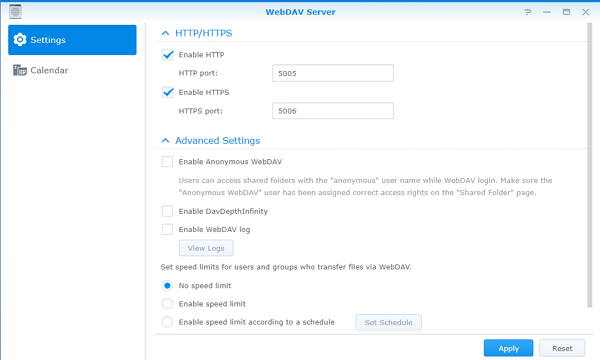
Task: Select the Settings tab in sidebar
Action: (72, 40)
